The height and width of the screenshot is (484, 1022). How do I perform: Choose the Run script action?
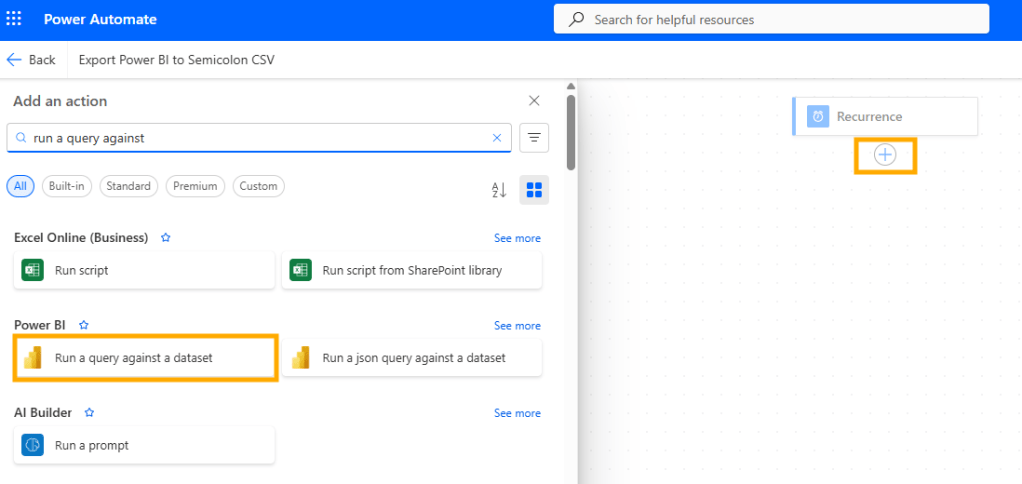(144, 270)
